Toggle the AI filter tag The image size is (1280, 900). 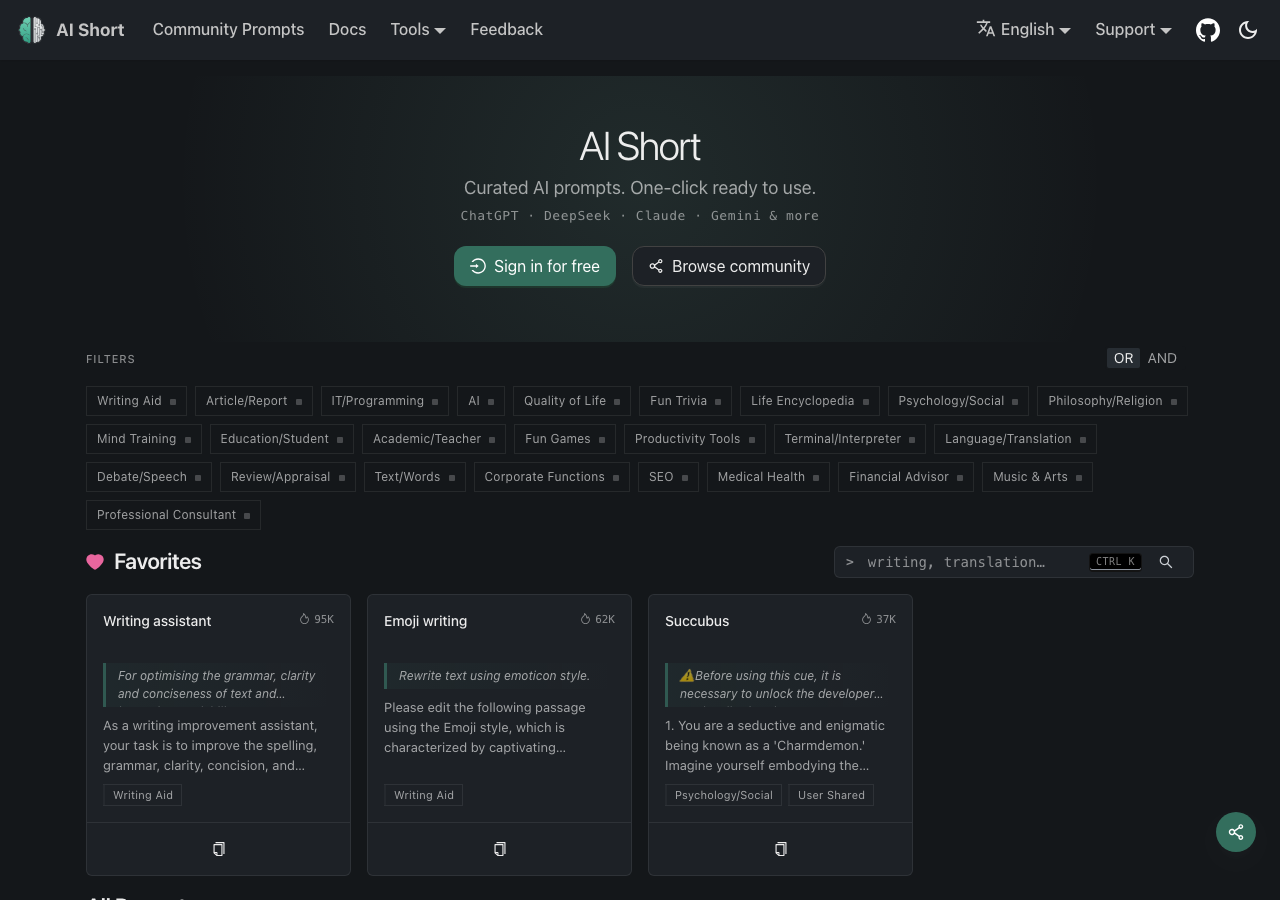coord(481,401)
